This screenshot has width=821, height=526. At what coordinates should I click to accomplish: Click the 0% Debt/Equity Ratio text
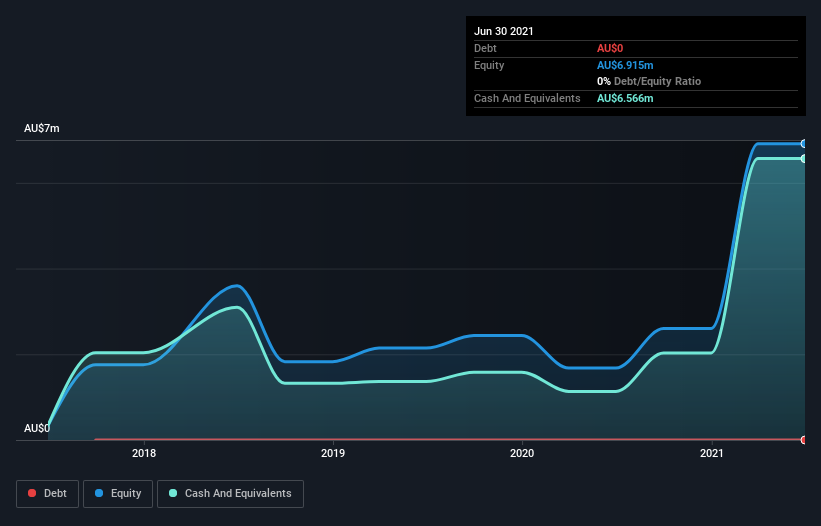(x=649, y=81)
